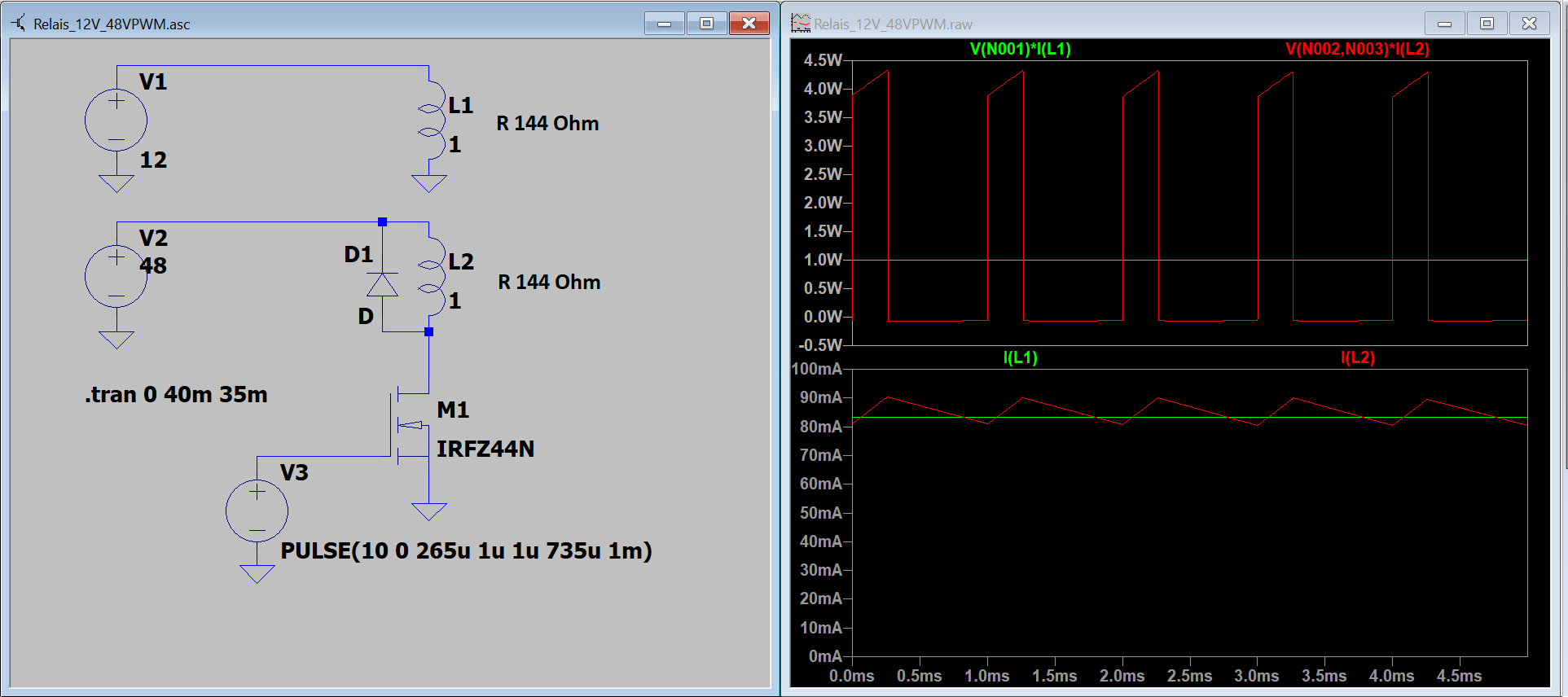1568x697 pixels.
Task: Close the Relais_12V_48VPWM.asc schematic window
Action: [x=749, y=24]
